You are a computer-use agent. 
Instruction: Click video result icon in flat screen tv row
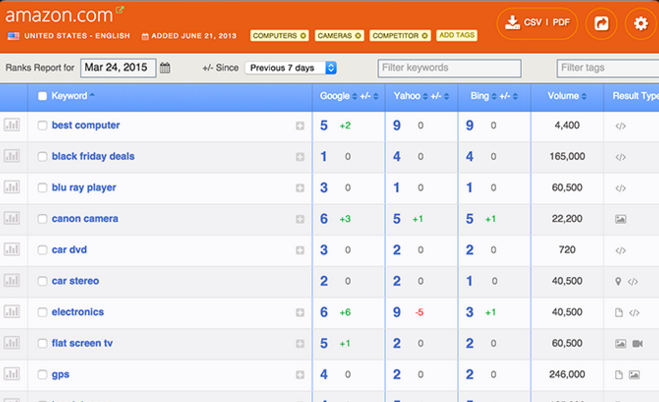point(638,344)
